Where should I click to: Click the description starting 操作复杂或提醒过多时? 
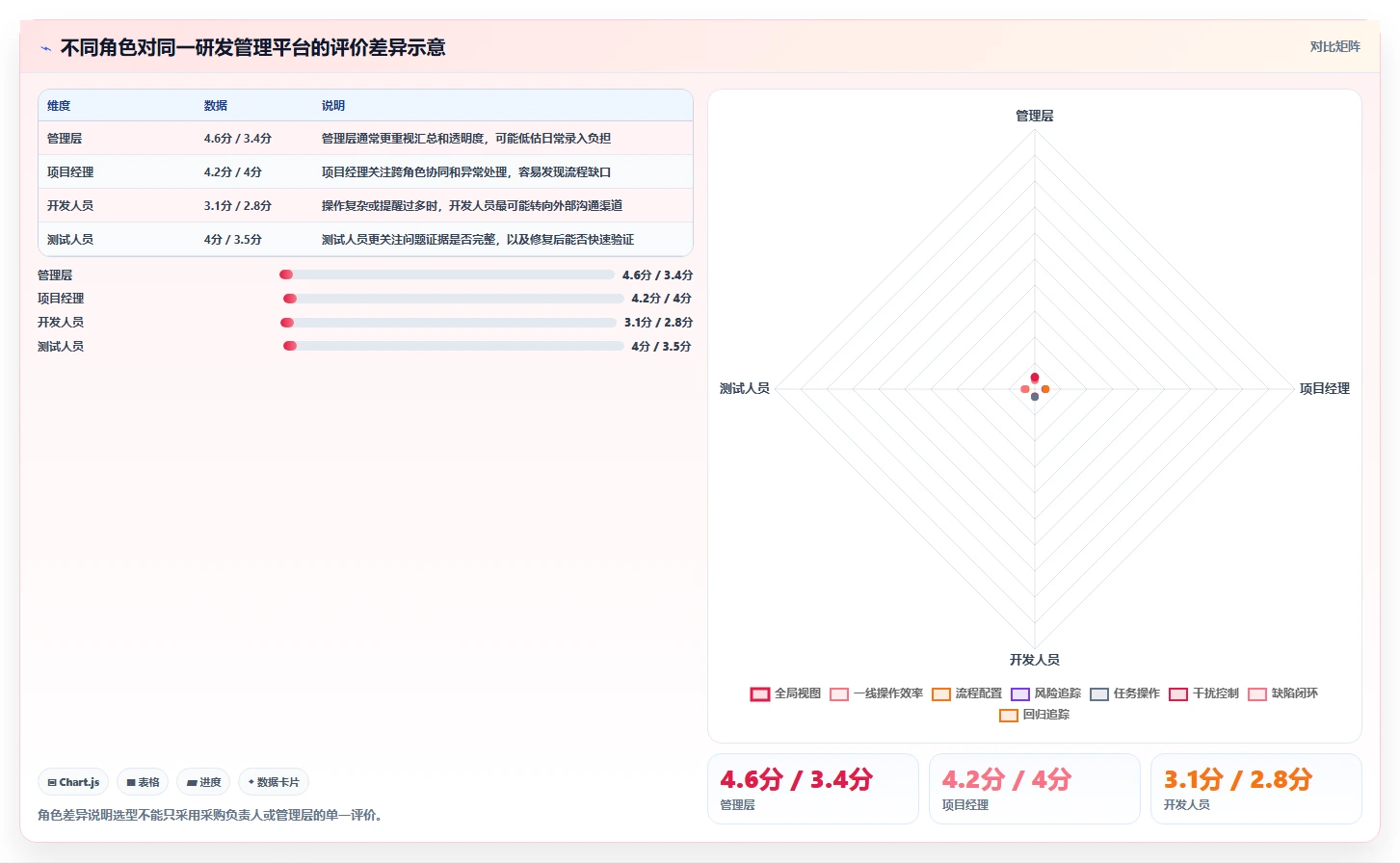click(x=472, y=206)
